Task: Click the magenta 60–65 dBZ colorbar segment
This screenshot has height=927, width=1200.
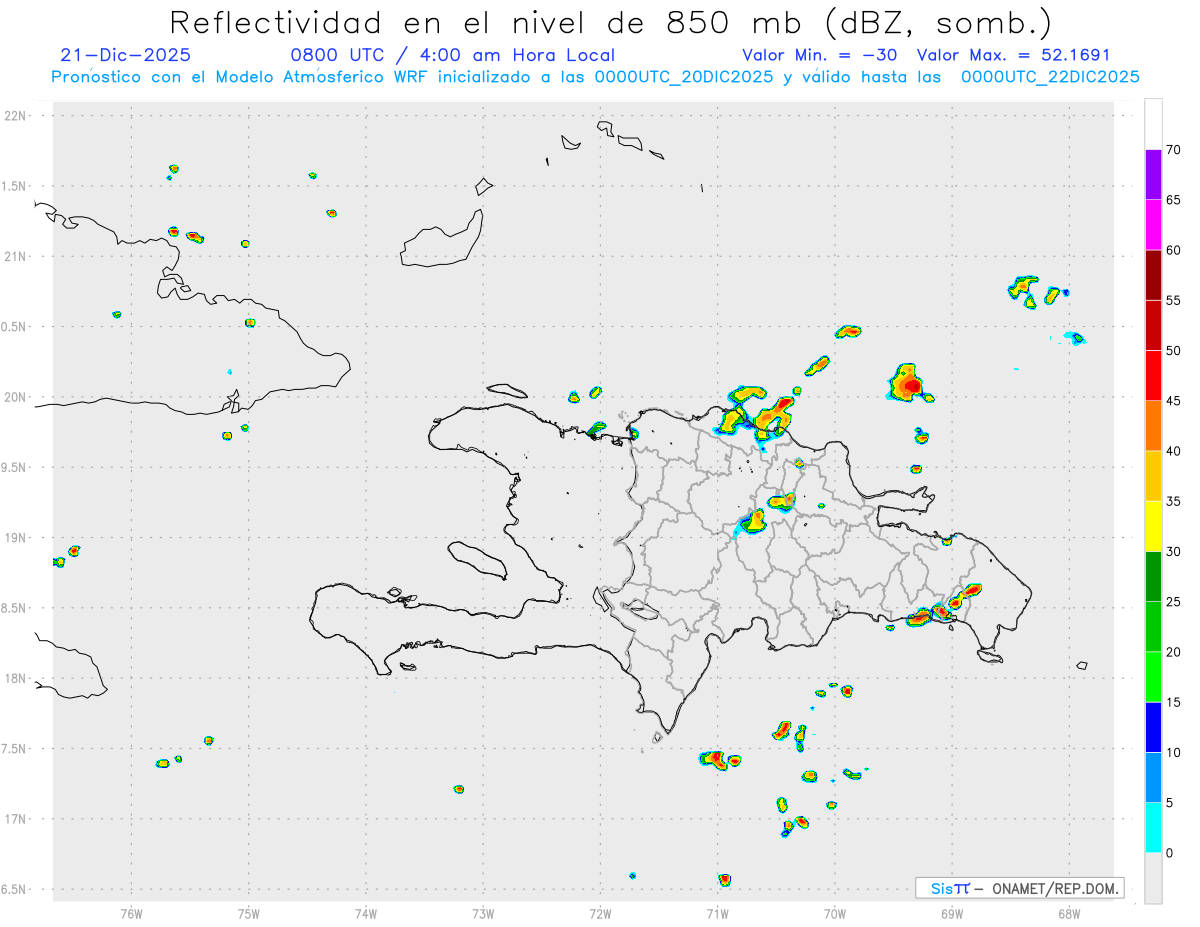Action: coord(1153,225)
